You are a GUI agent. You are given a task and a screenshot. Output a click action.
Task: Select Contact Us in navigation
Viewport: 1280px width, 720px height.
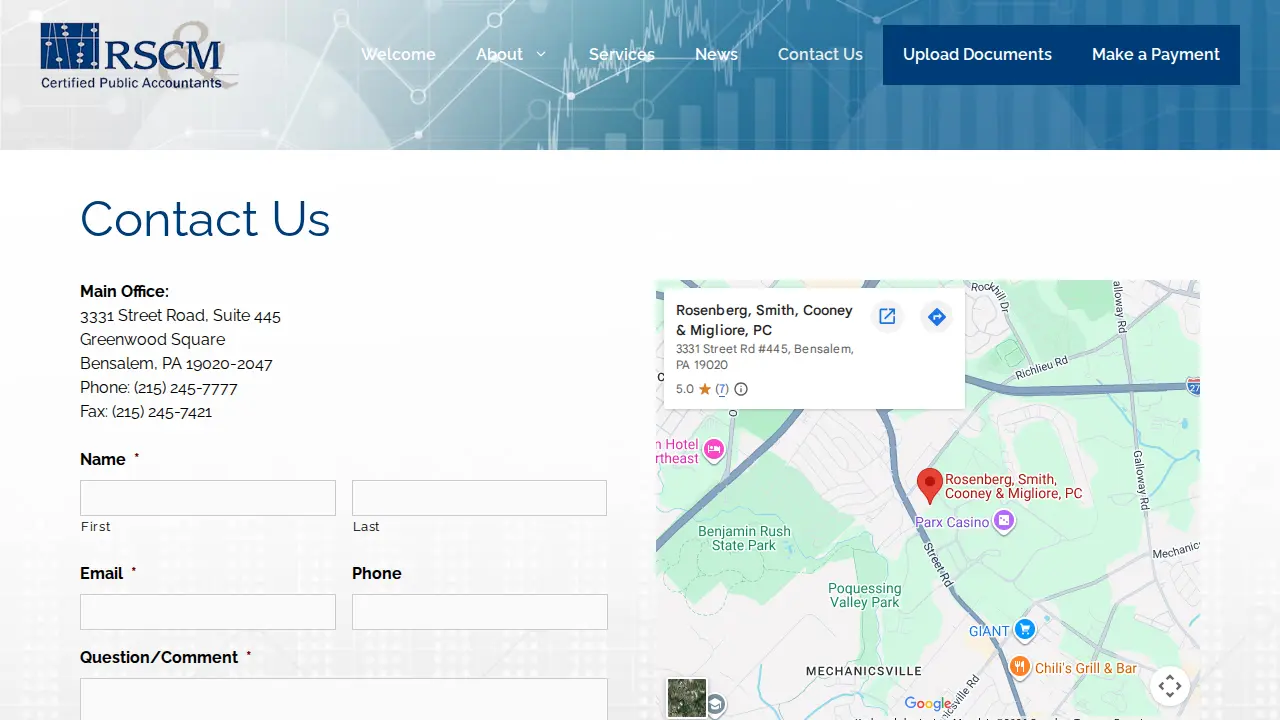(820, 54)
